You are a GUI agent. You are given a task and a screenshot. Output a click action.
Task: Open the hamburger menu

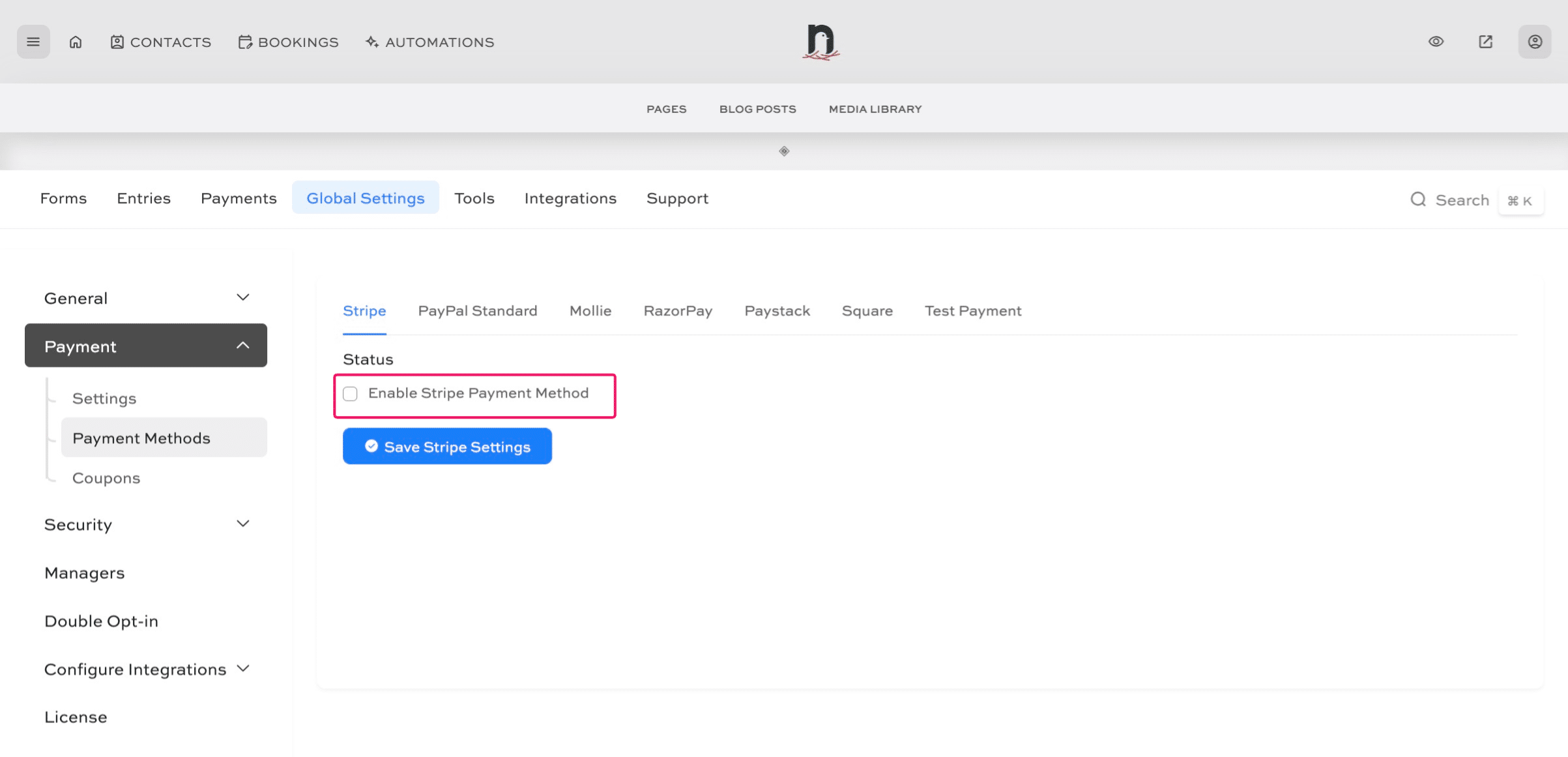pos(33,41)
